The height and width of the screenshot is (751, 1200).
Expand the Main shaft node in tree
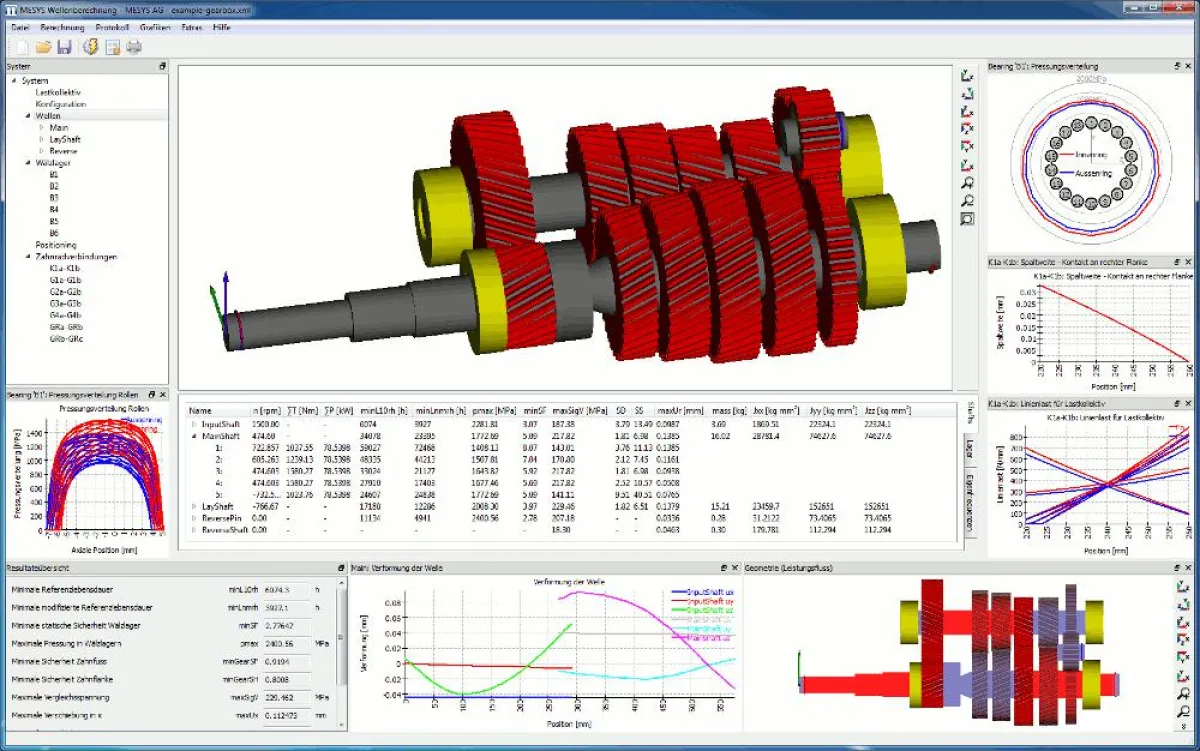click(x=41, y=128)
